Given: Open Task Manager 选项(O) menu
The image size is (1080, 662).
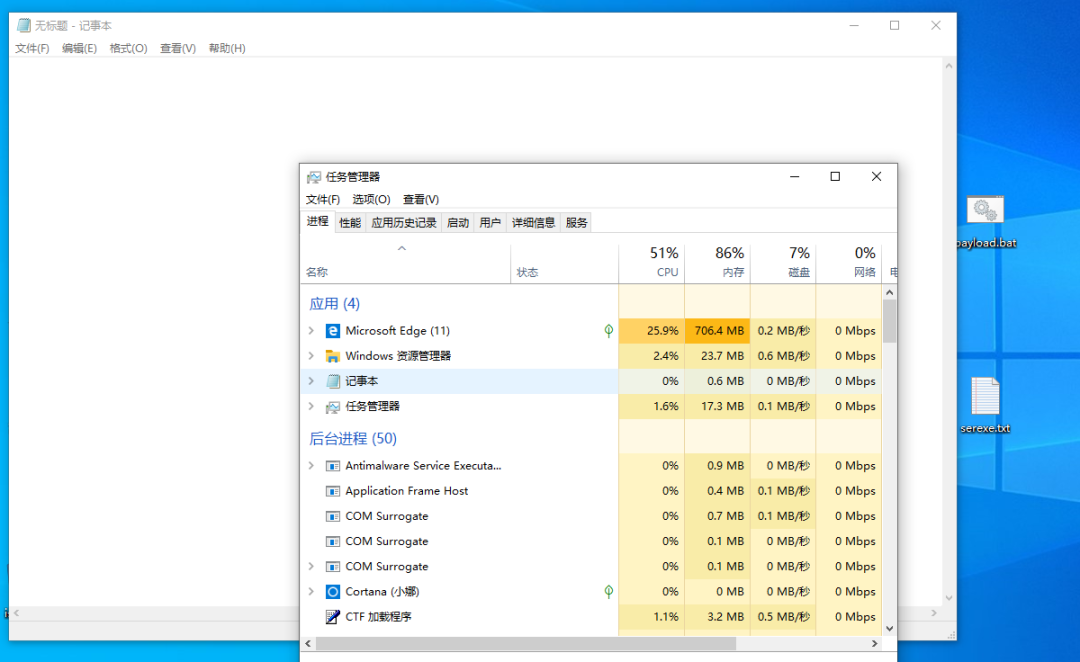Looking at the screenshot, I should tap(371, 199).
